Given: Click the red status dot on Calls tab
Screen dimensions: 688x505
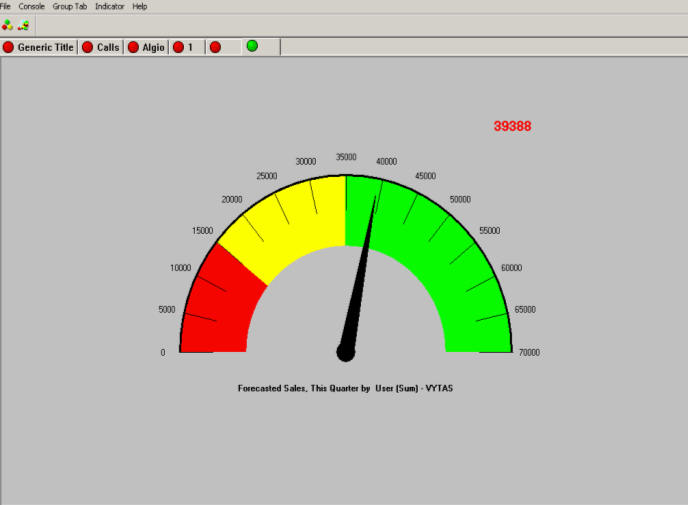Looking at the screenshot, I should [87, 47].
